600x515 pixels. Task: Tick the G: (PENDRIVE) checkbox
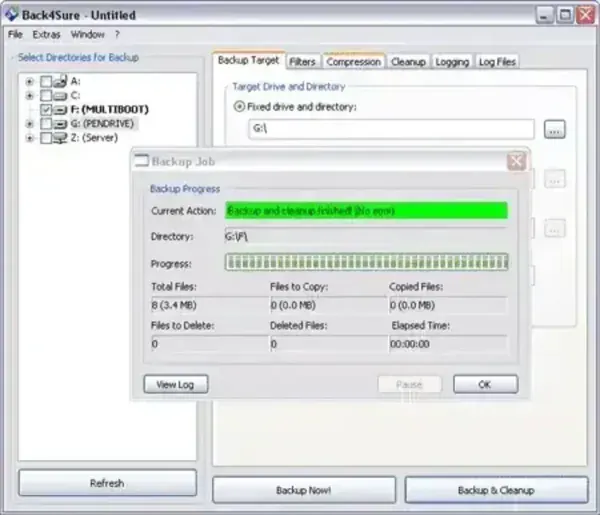tap(46, 124)
